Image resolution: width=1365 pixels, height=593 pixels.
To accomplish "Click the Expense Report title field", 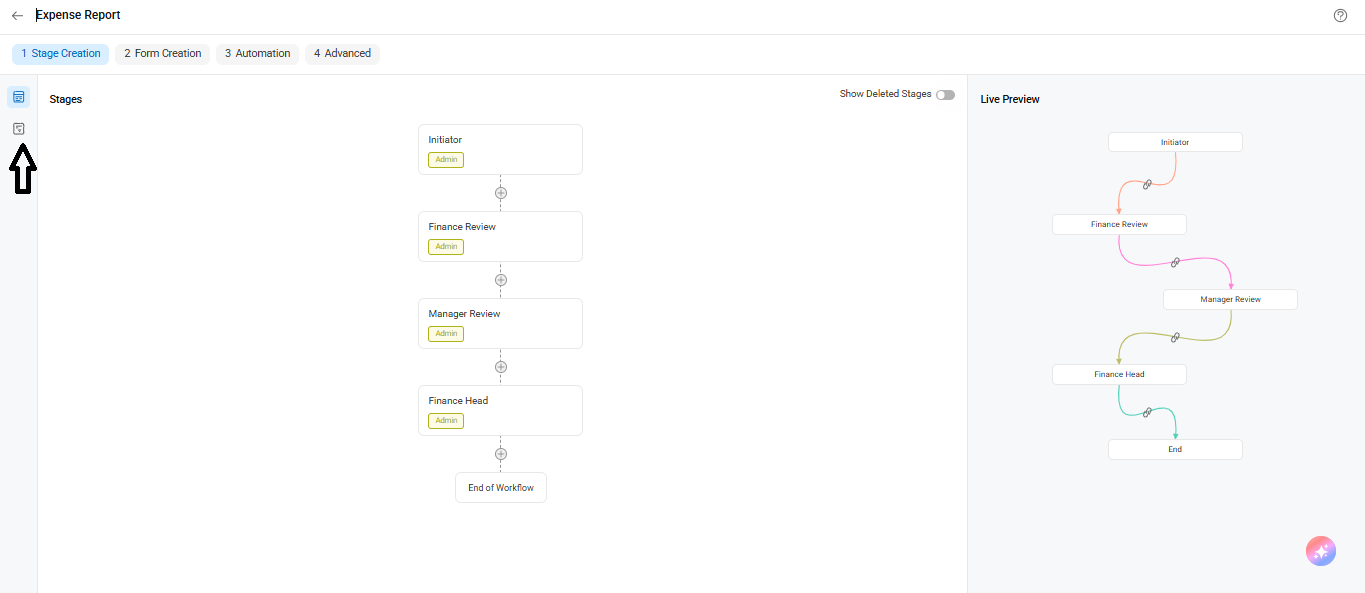I will [78, 15].
